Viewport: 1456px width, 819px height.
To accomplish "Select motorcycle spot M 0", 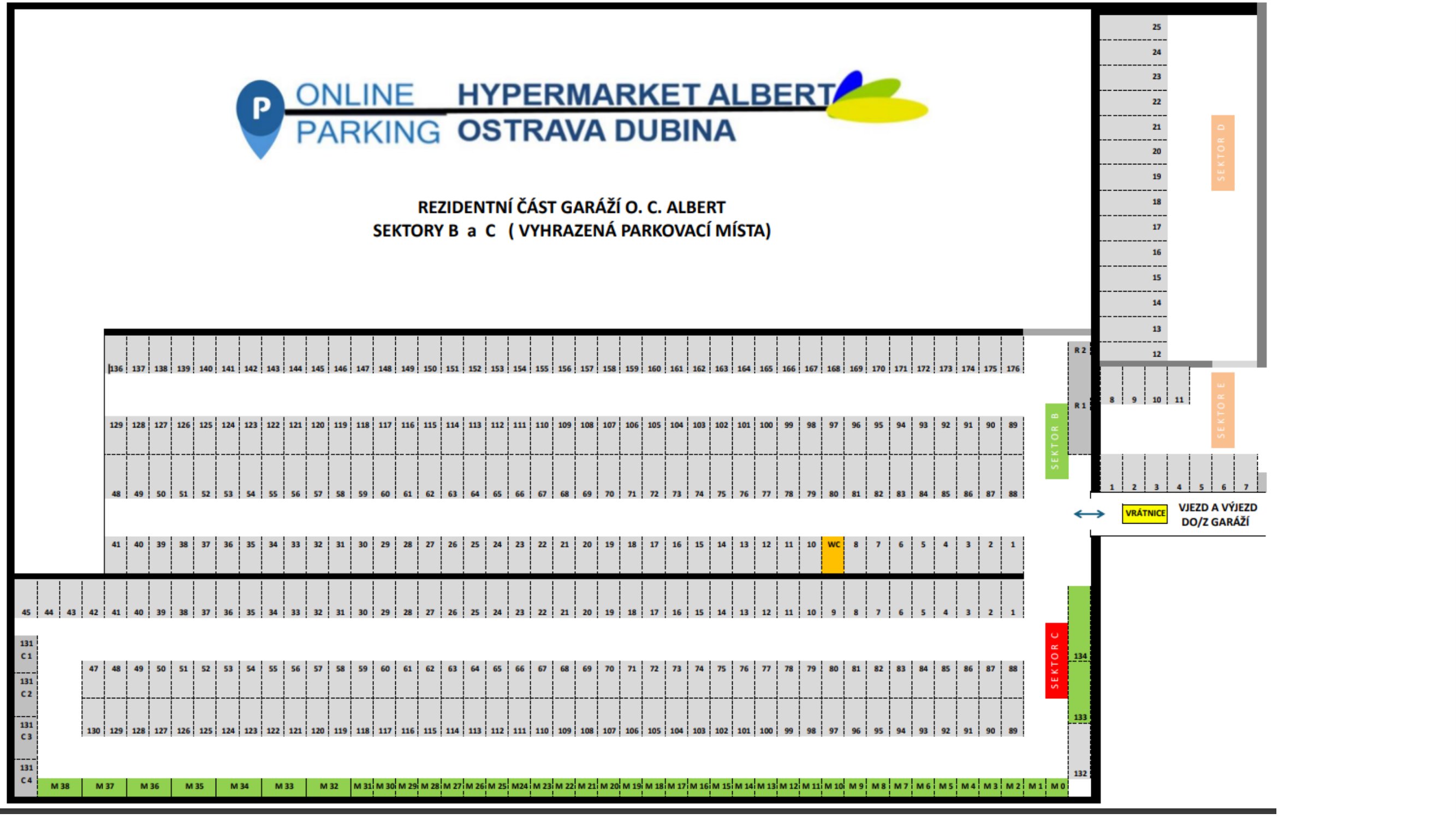I will pos(1057,787).
